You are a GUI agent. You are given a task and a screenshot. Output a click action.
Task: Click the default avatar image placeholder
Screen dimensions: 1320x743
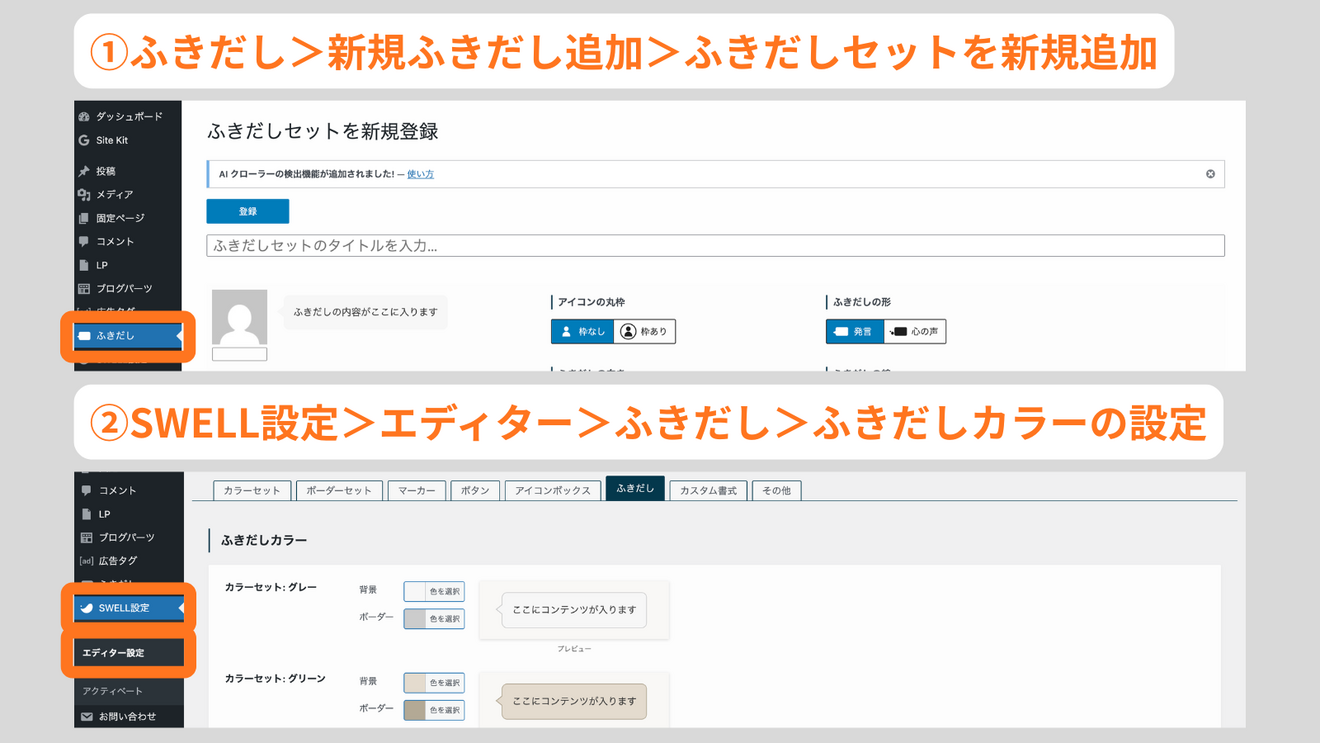point(240,318)
